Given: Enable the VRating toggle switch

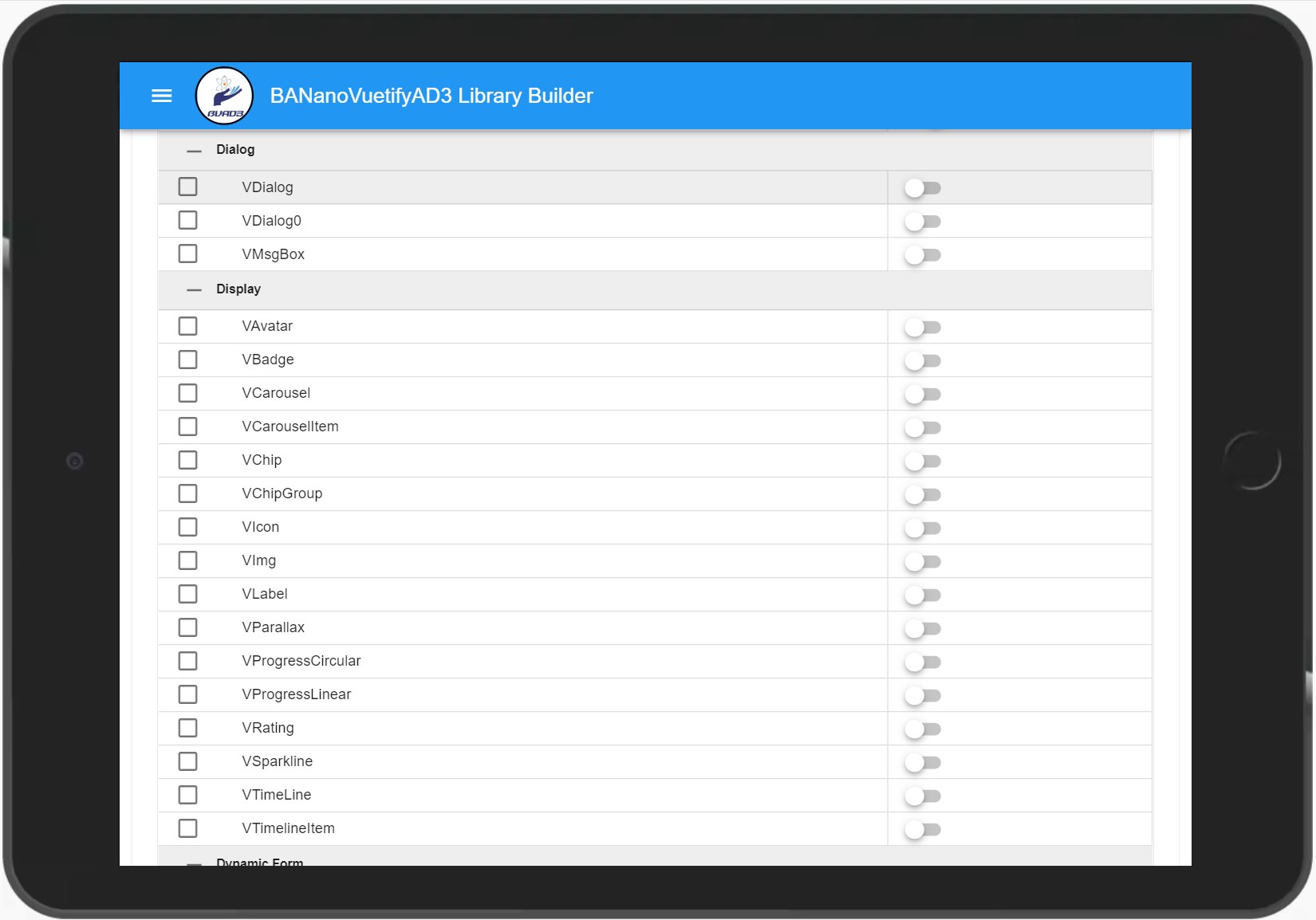Looking at the screenshot, I should tap(923, 729).
